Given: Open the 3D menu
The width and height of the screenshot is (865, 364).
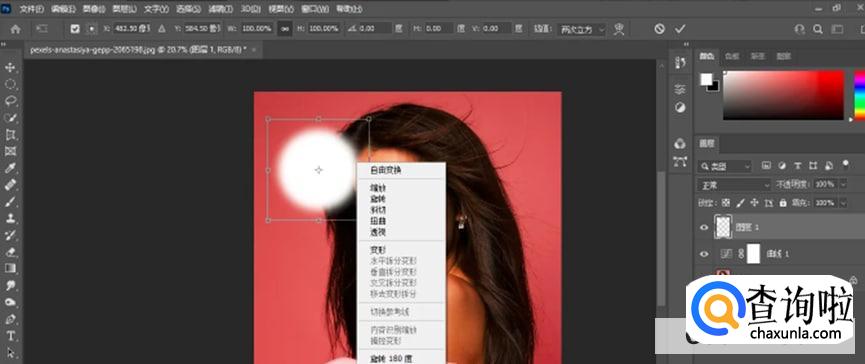Looking at the screenshot, I should [x=250, y=9].
